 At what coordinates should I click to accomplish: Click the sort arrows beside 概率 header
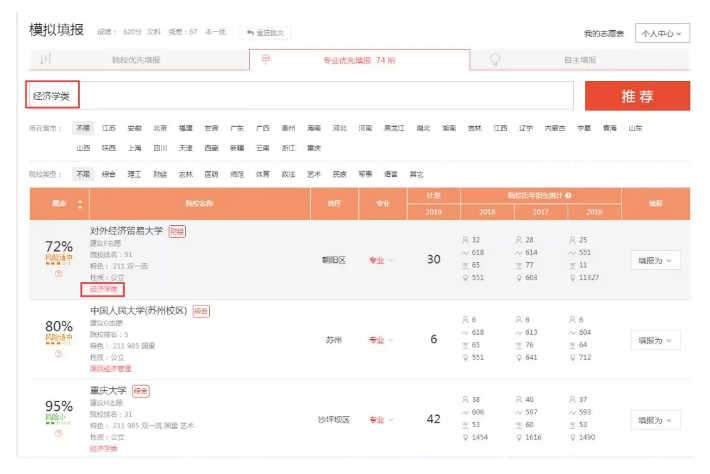click(81, 203)
